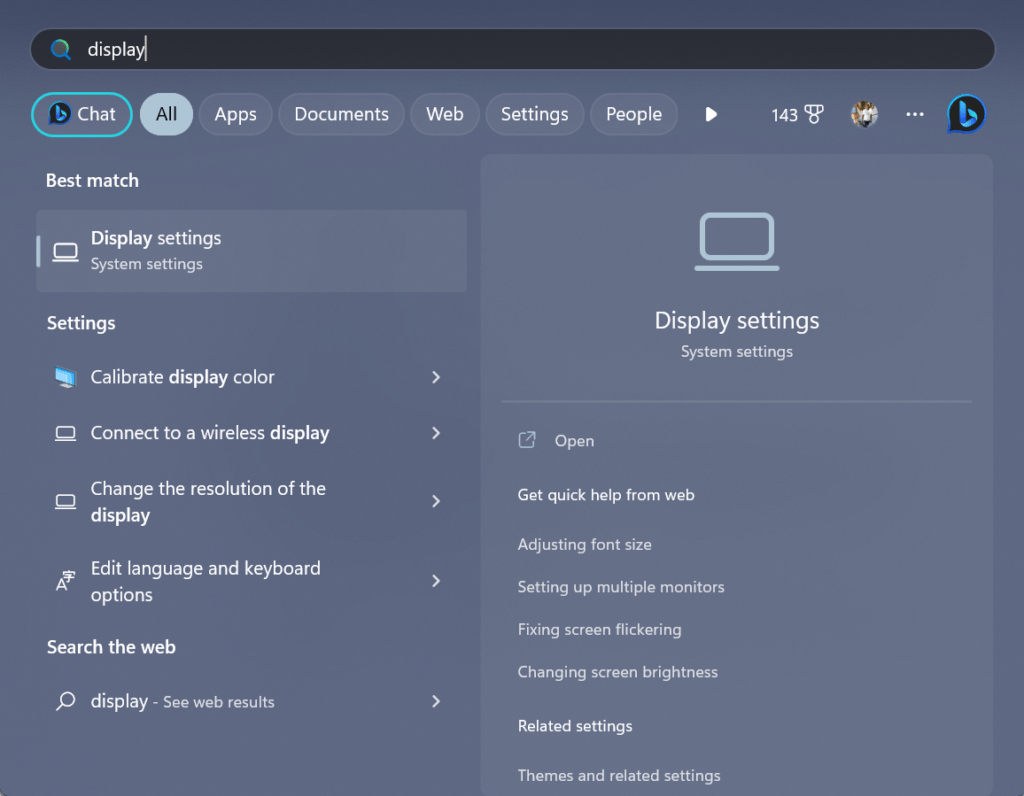Screen dimensions: 1024x796
Task: Click inside the search input box
Action: click(512, 48)
